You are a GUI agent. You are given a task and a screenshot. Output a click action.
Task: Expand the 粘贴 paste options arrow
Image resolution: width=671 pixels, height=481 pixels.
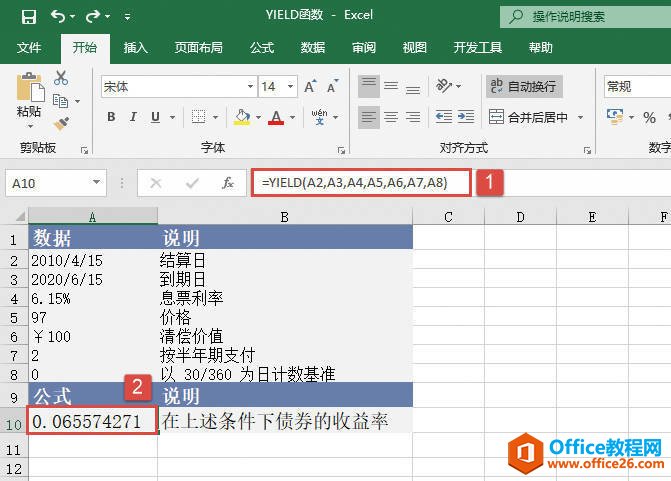[x=30, y=126]
